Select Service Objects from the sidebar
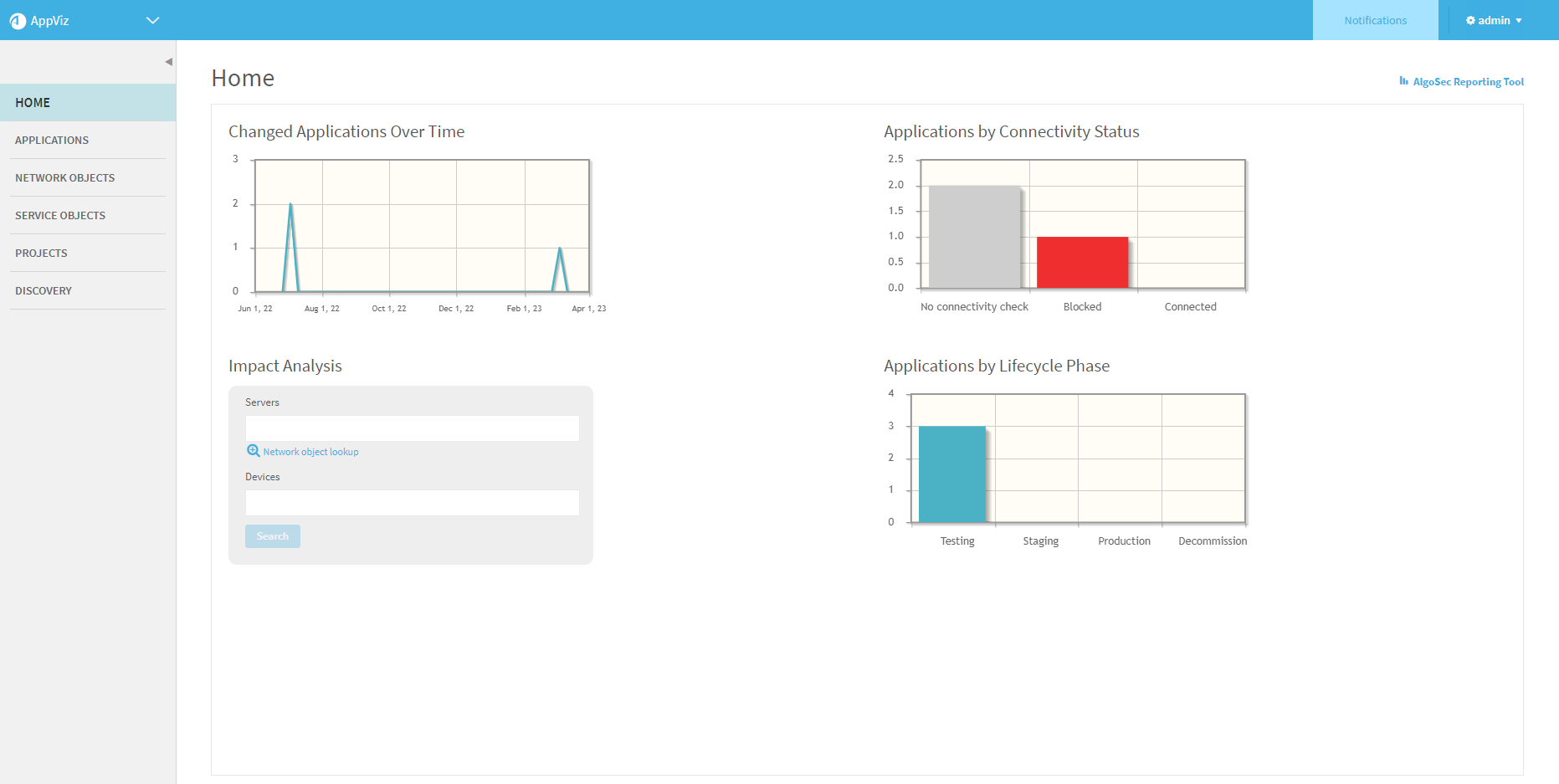The width and height of the screenshot is (1559, 784). (60, 215)
